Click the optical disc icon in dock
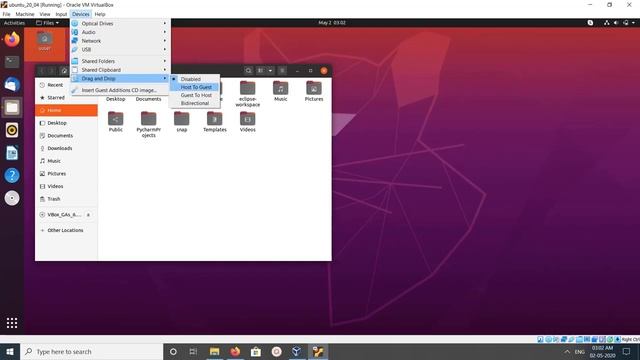 pos(12,198)
